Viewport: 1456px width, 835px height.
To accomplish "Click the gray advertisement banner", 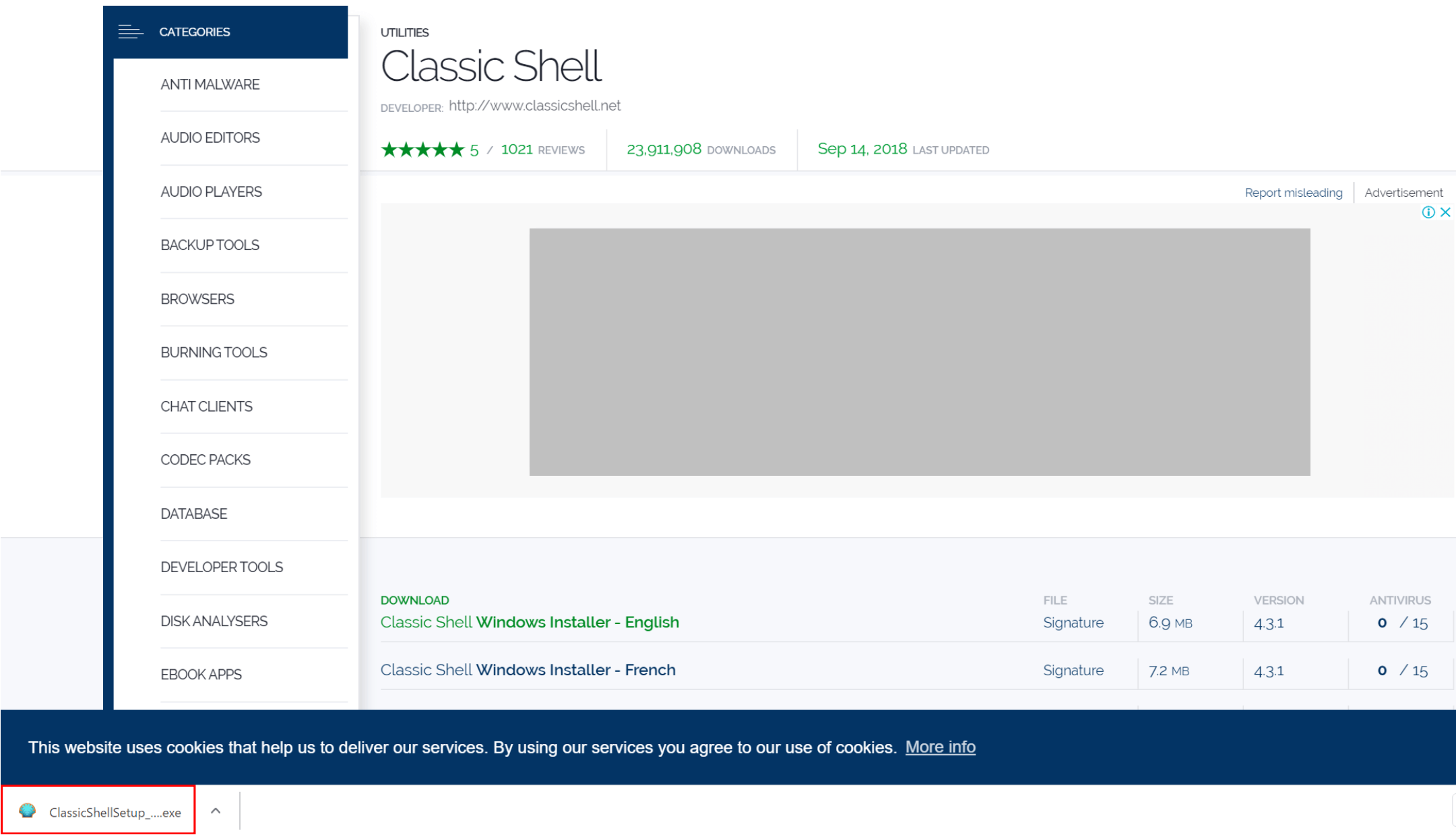I will pyautogui.click(x=919, y=352).
